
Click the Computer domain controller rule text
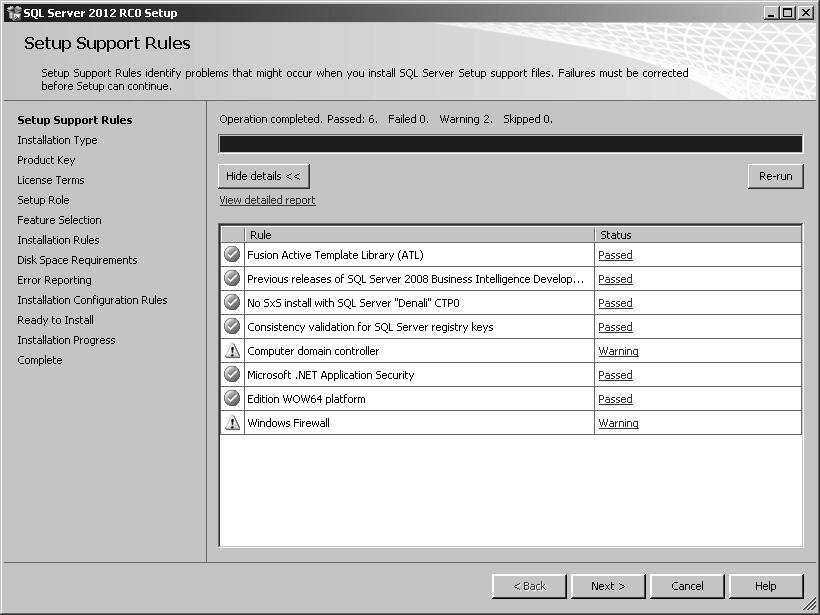(313, 351)
